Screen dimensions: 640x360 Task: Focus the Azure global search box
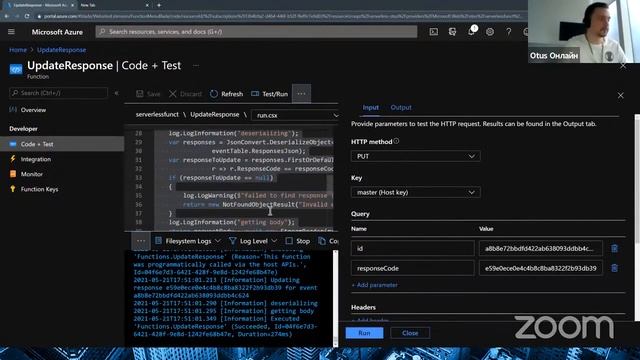click(x=256, y=31)
